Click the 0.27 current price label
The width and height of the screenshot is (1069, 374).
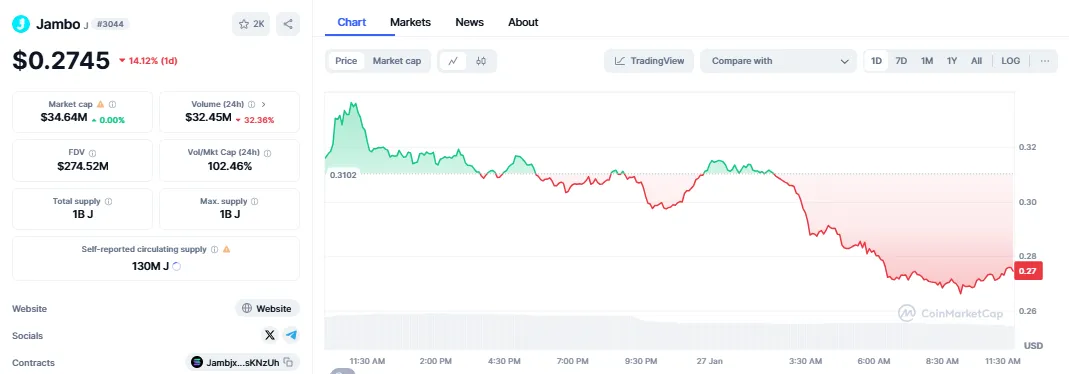(x=1028, y=271)
